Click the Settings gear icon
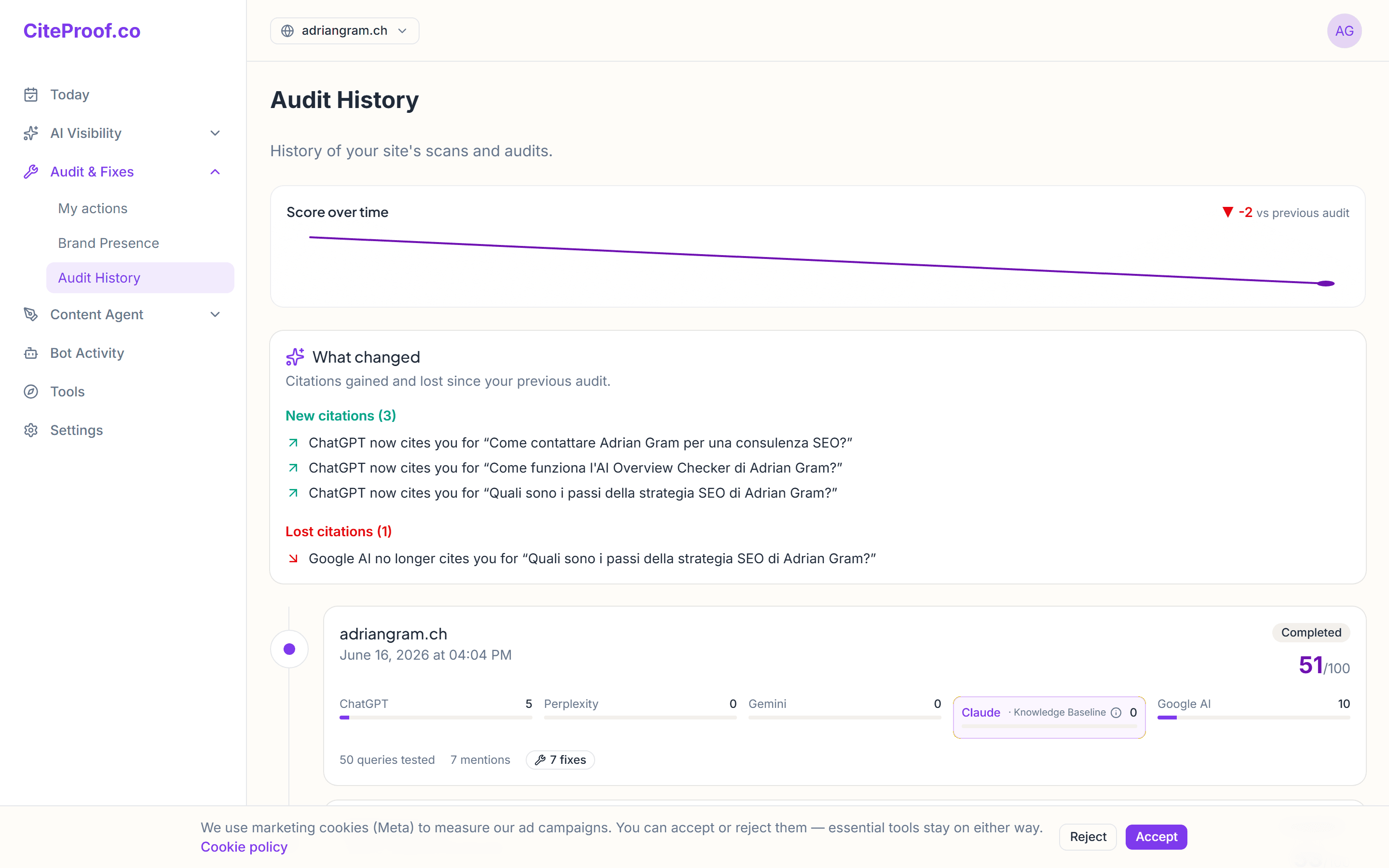Image resolution: width=1389 pixels, height=868 pixels. click(x=31, y=430)
